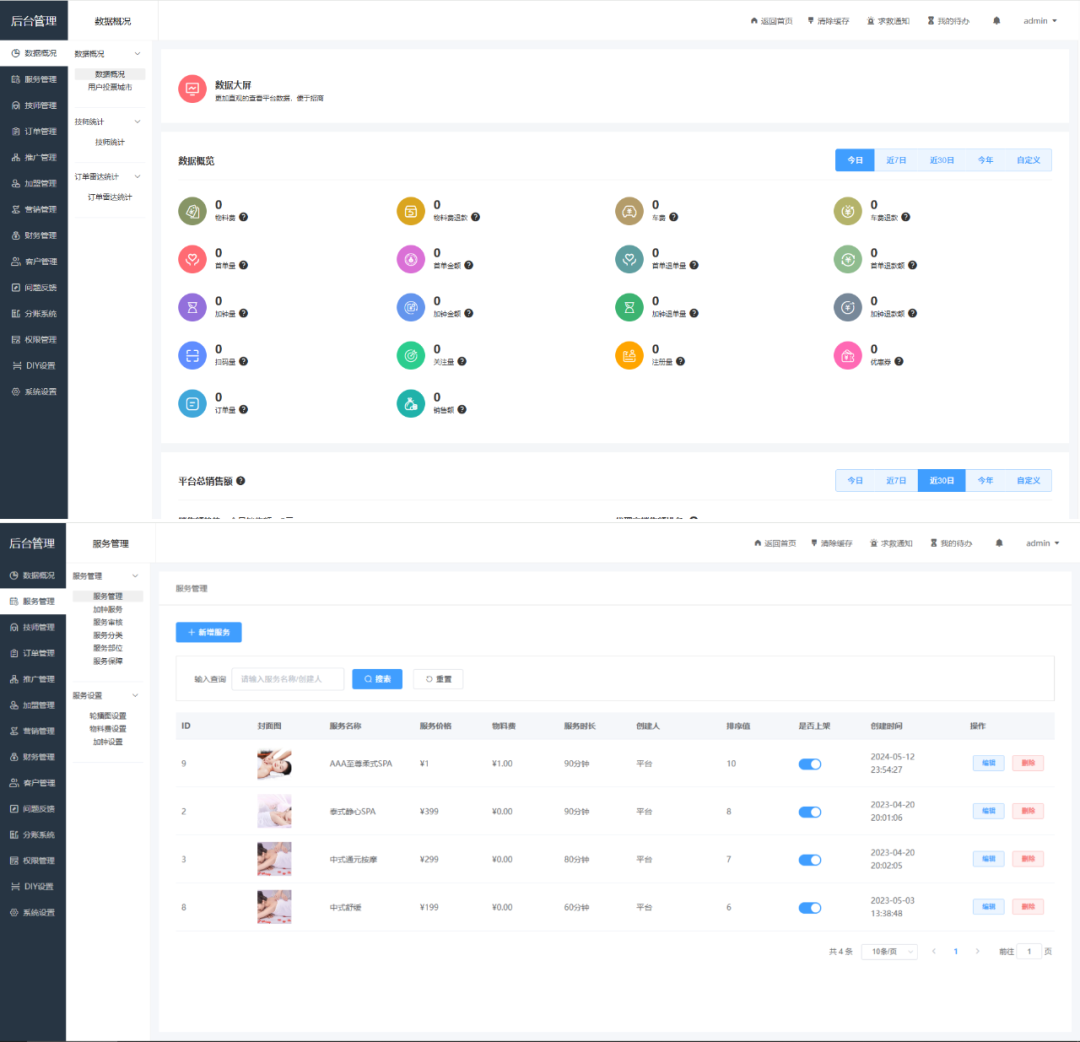Click help icon beside 平台总销售额 title

[241, 481]
